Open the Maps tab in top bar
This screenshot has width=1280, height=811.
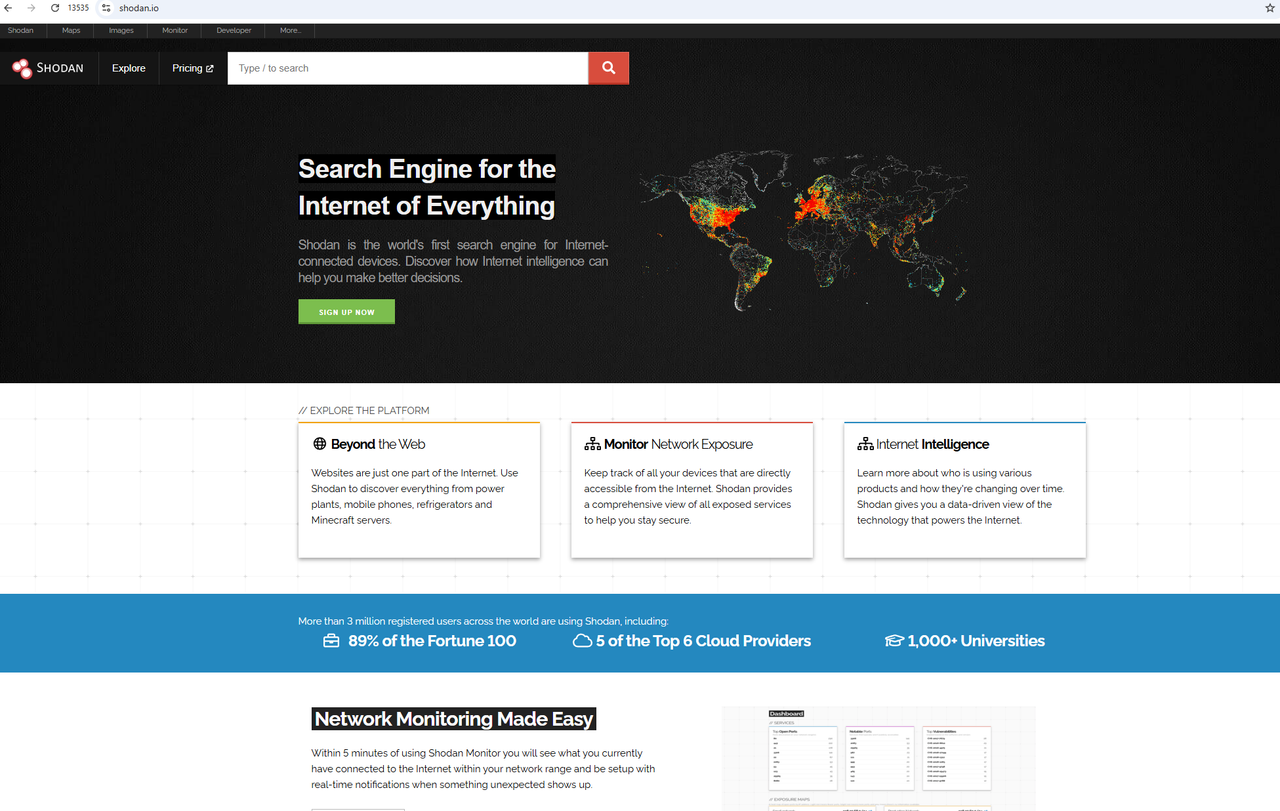[71, 31]
